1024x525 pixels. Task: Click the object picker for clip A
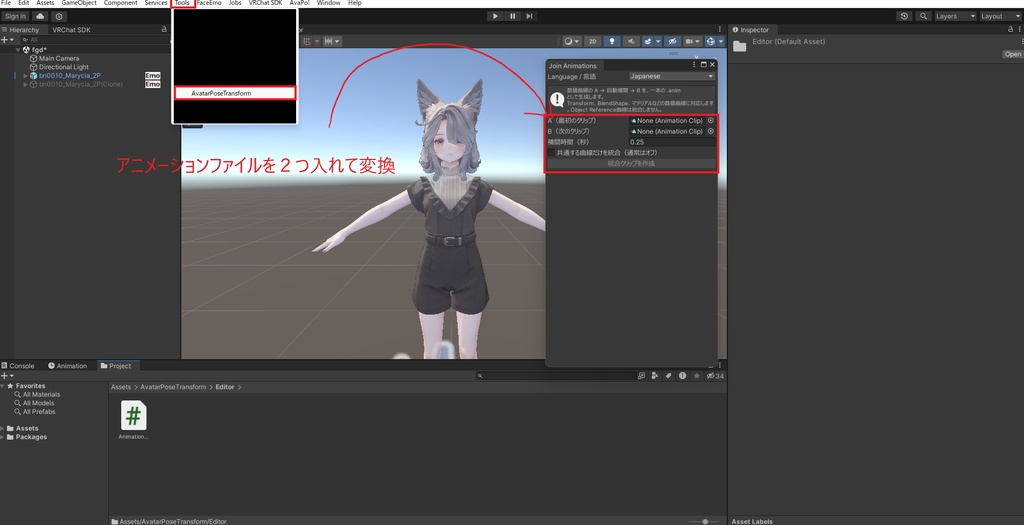(711, 121)
